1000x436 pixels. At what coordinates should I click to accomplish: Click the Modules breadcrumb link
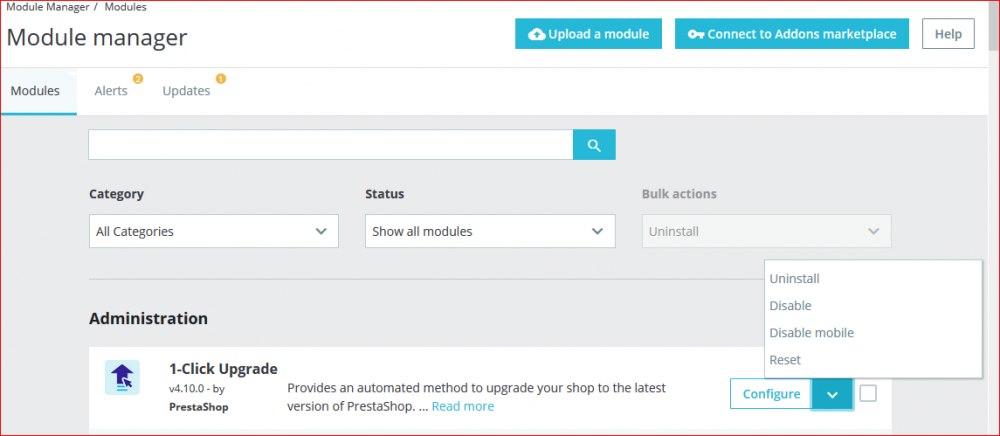125,8
